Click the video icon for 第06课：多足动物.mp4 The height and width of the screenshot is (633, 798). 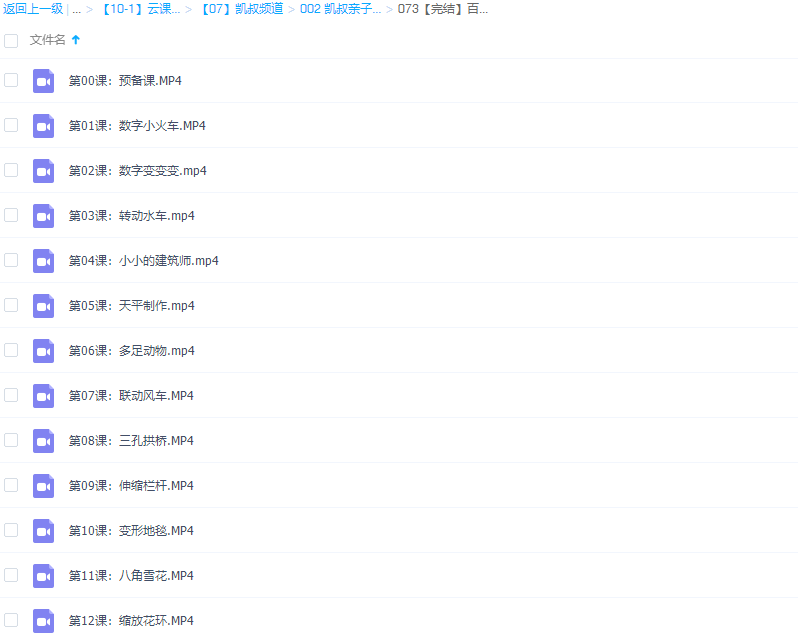coord(43,351)
